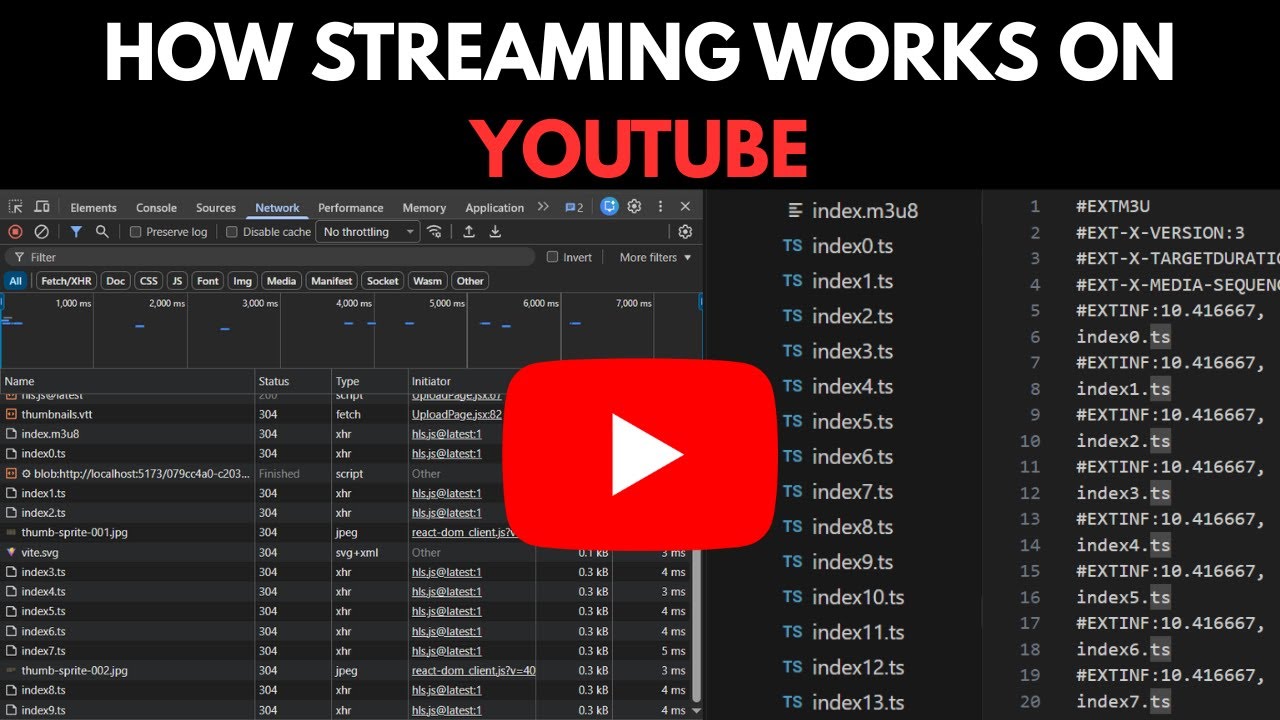Enable the Disable cache checkbox
The height and width of the screenshot is (720, 1280).
(x=232, y=232)
